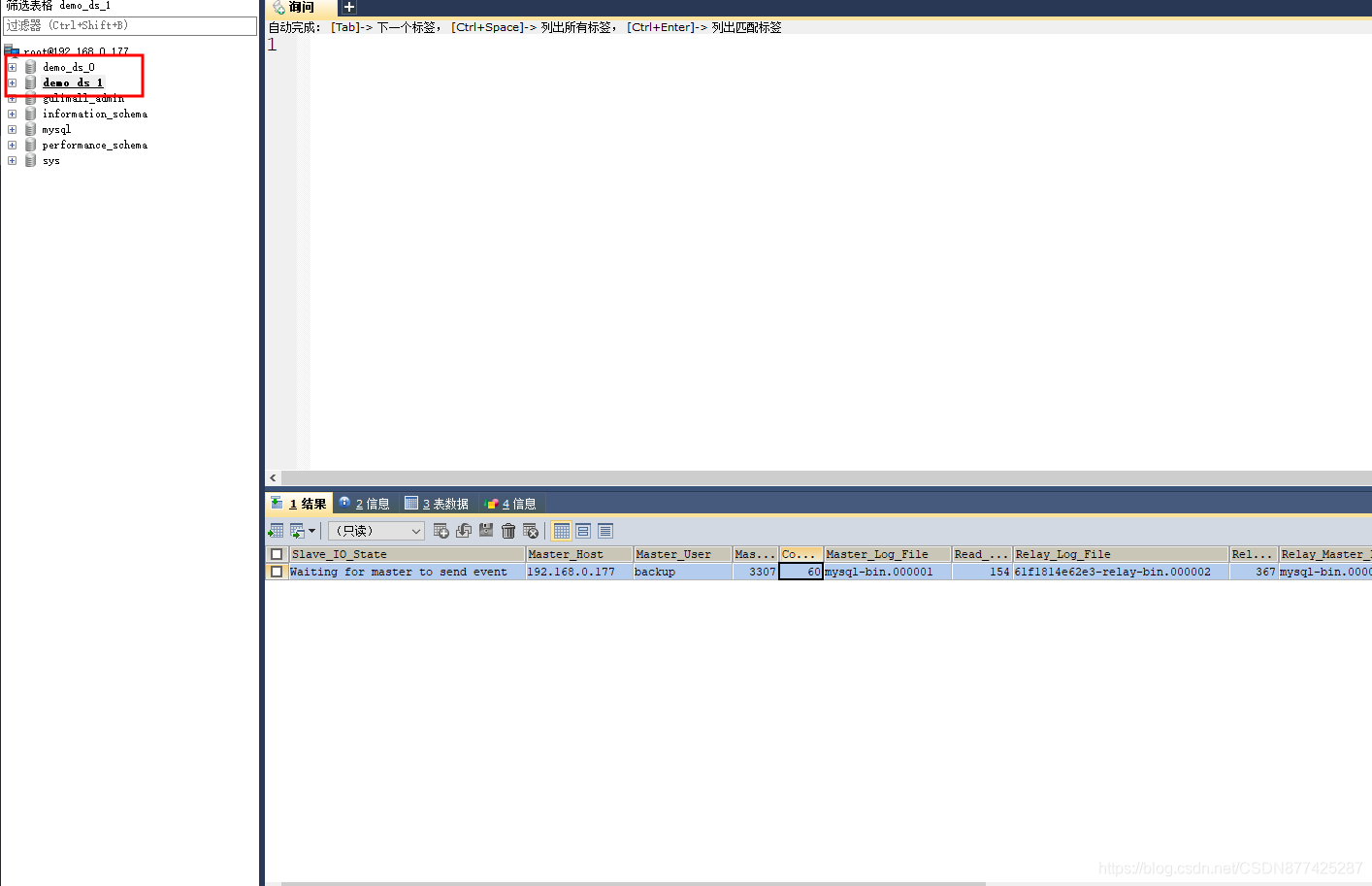Click the Relay_Log_File column header
Viewport: 1372px width, 886px height.
click(1121, 554)
